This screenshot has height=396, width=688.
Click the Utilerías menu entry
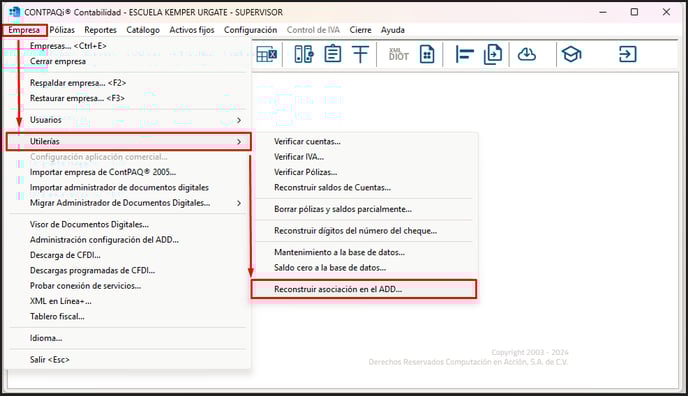129,141
